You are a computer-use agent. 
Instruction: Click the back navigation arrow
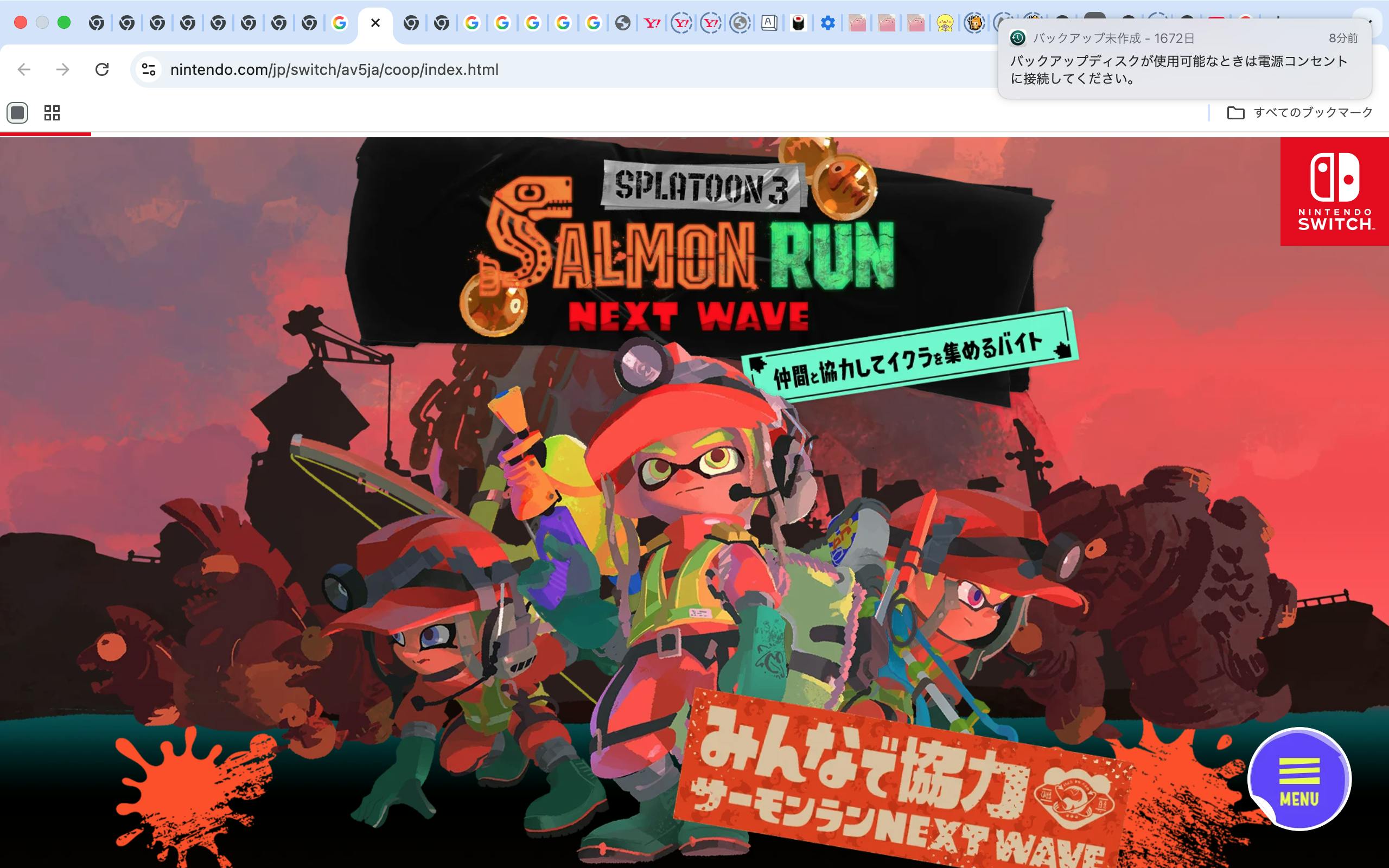(24, 69)
